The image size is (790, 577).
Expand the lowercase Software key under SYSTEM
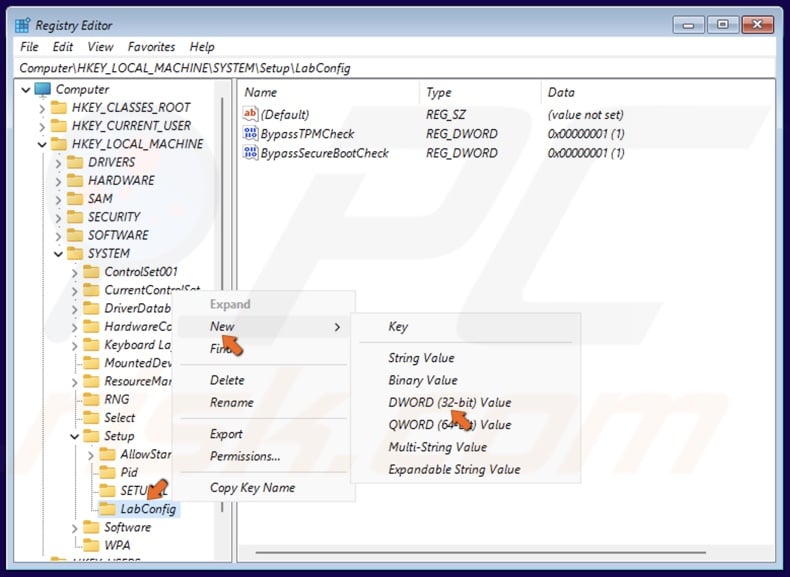[75, 528]
